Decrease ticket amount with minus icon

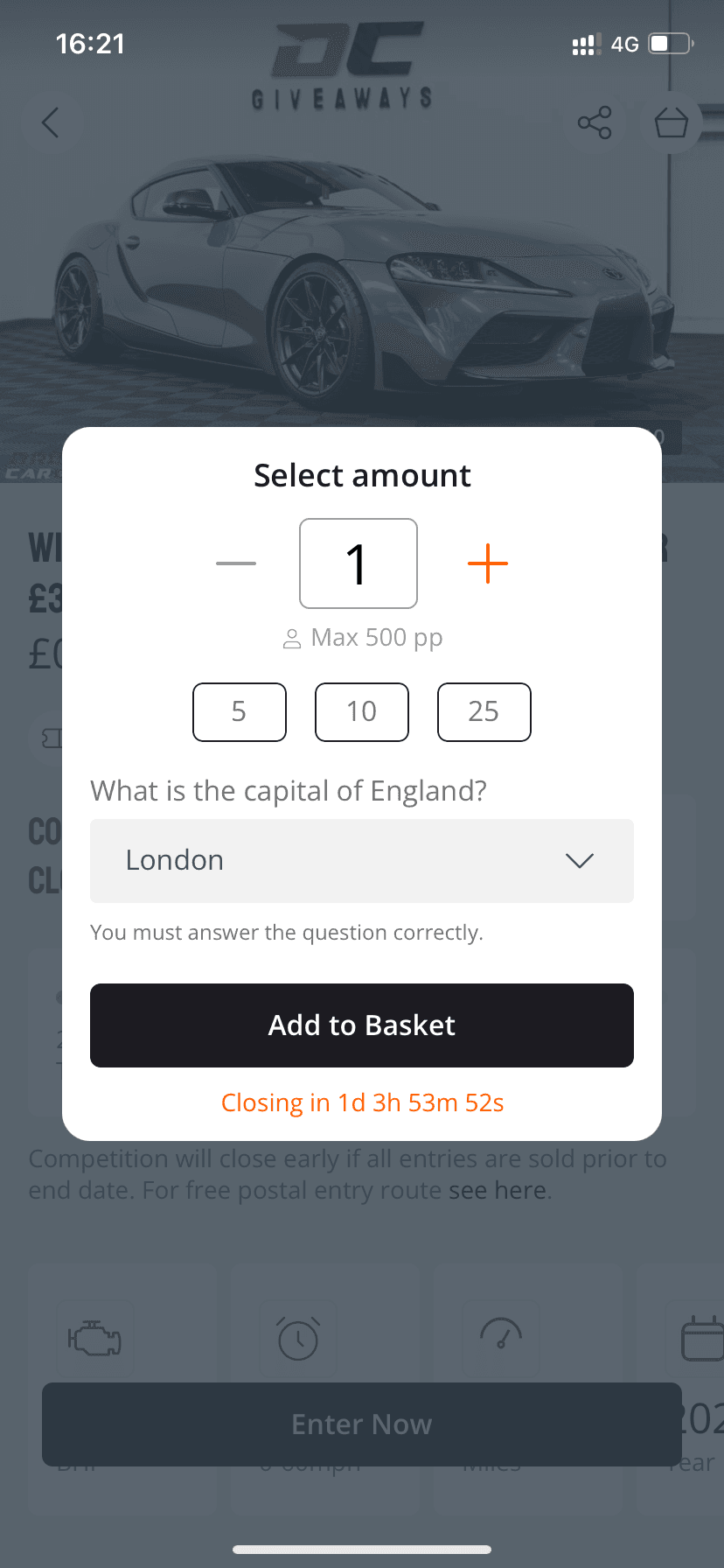236,563
